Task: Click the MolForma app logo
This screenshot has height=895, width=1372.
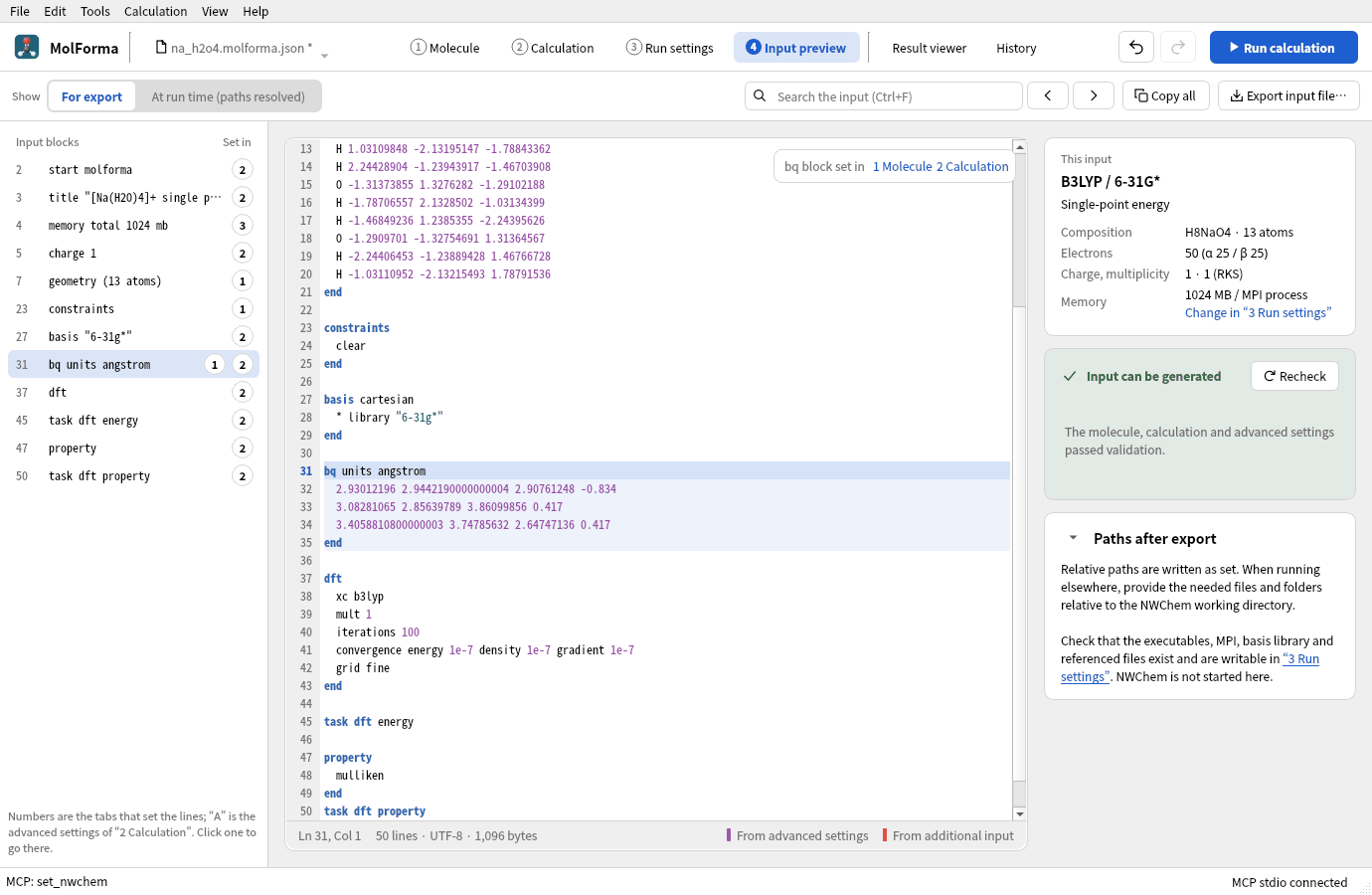Action: [27, 47]
